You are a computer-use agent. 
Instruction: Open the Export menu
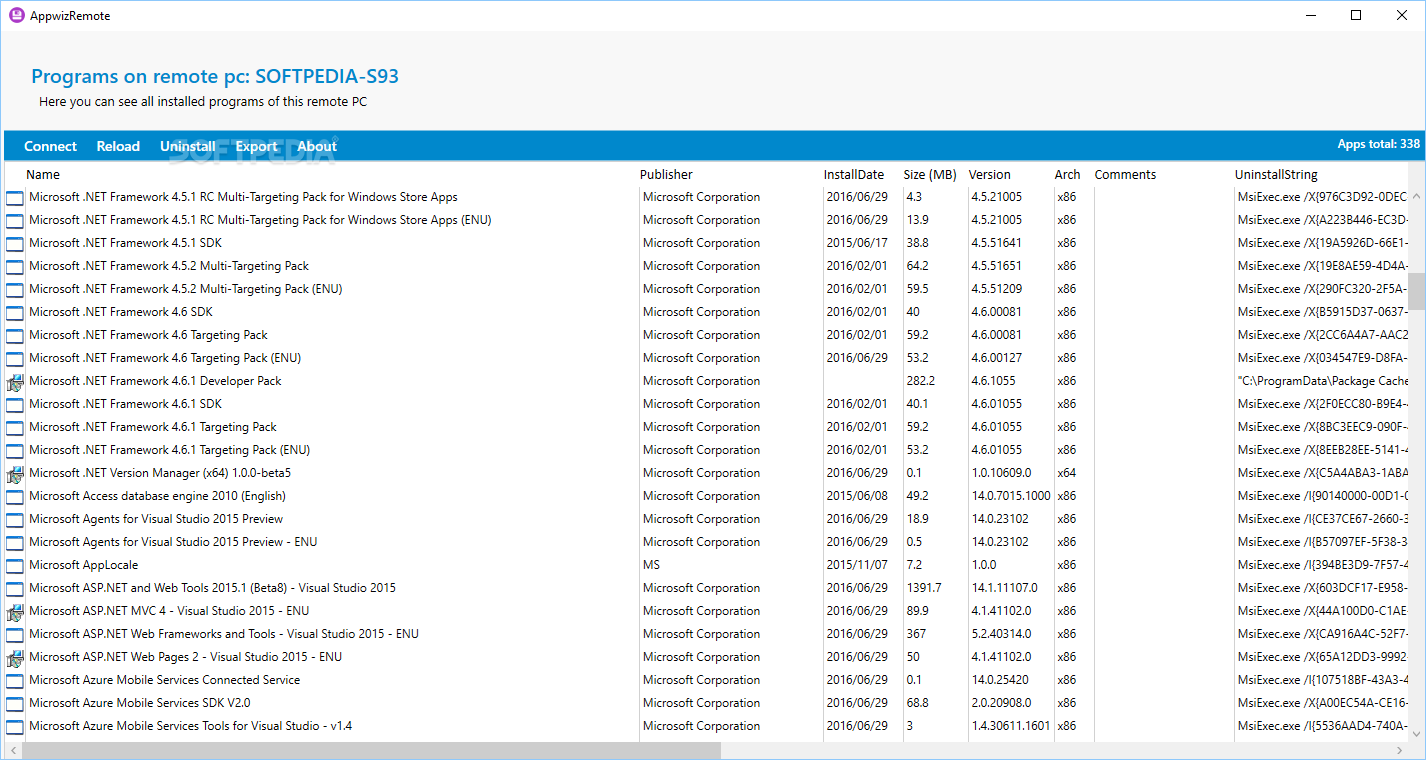pos(257,146)
